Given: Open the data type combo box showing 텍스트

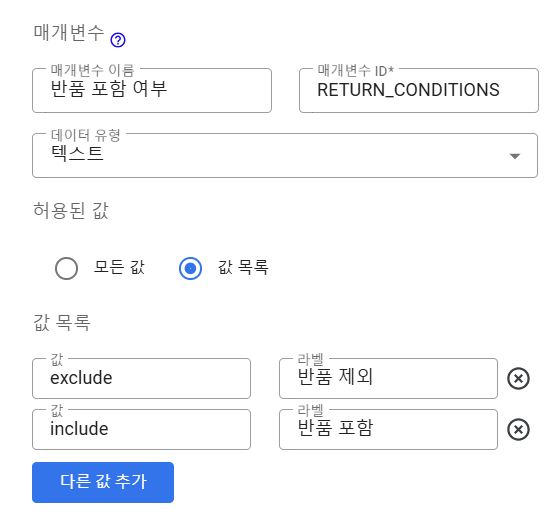Looking at the screenshot, I should click(x=285, y=155).
